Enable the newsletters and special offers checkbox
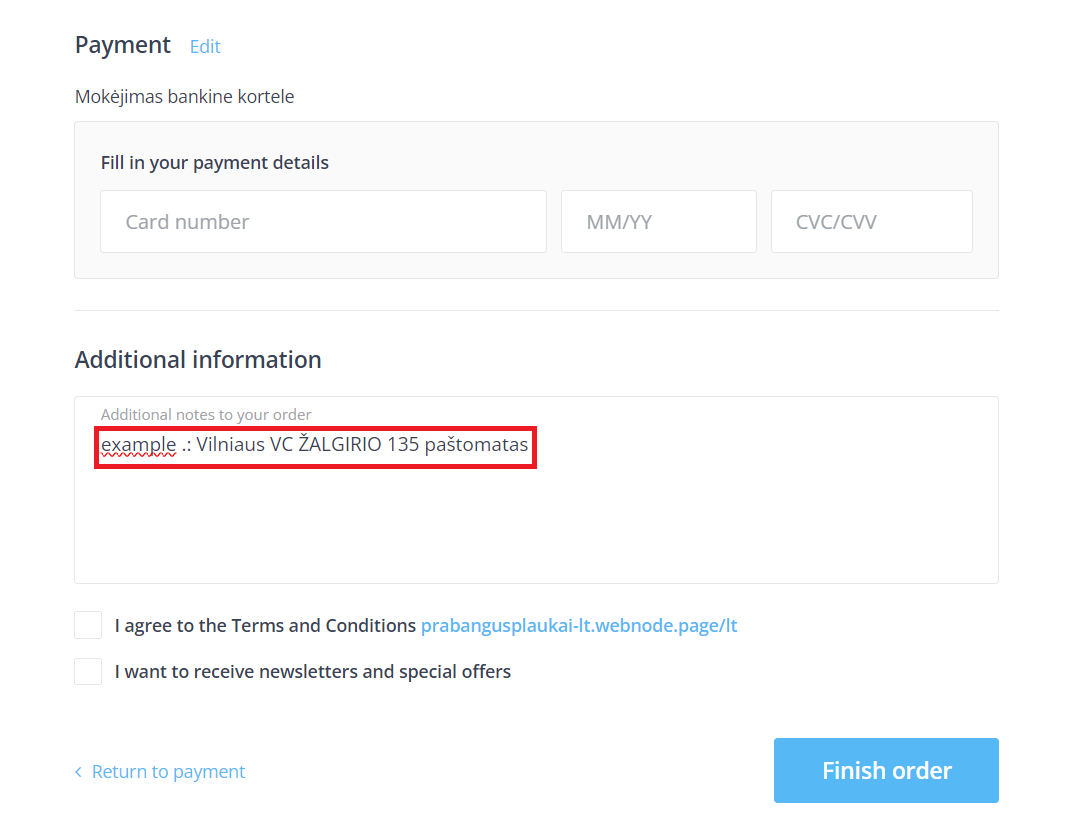This screenshot has width=1067, height=825. coord(88,672)
